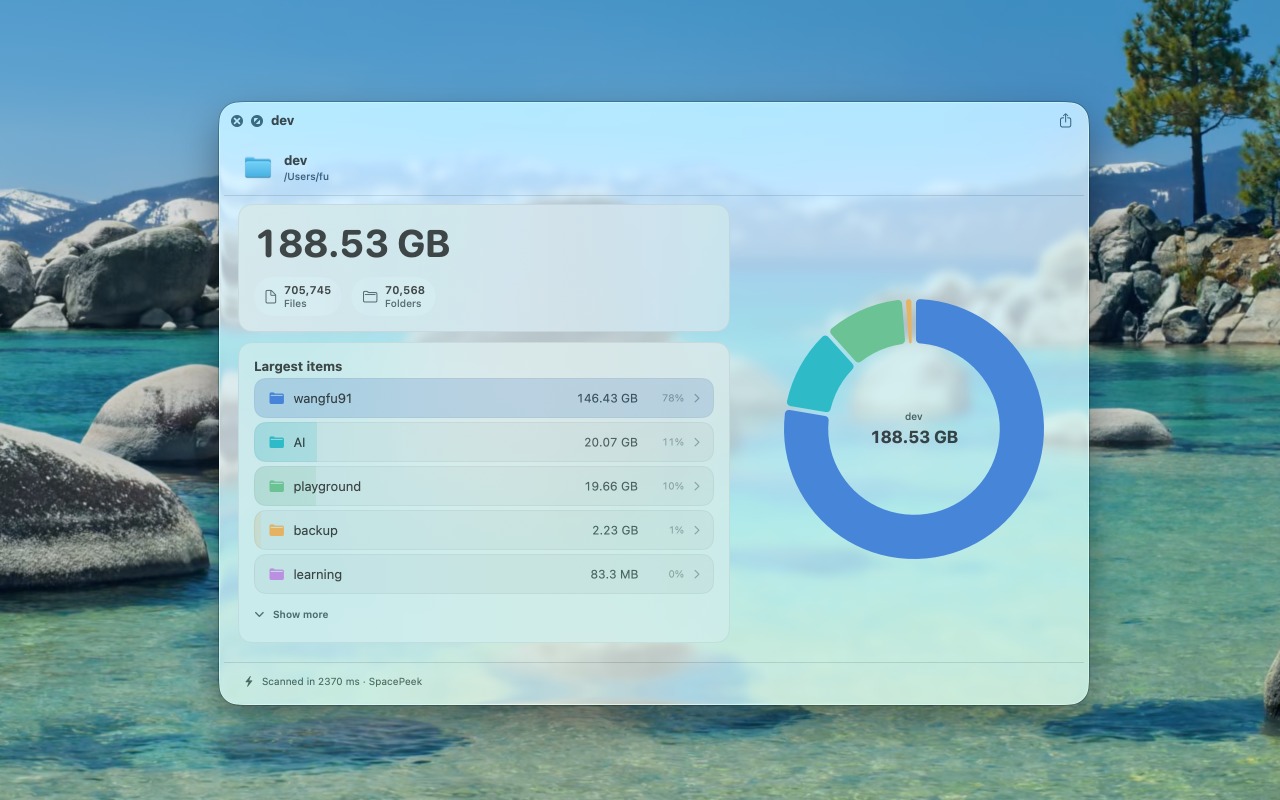Click the 146.43 GB size value
Screen dimensions: 1280x800
coord(607,398)
